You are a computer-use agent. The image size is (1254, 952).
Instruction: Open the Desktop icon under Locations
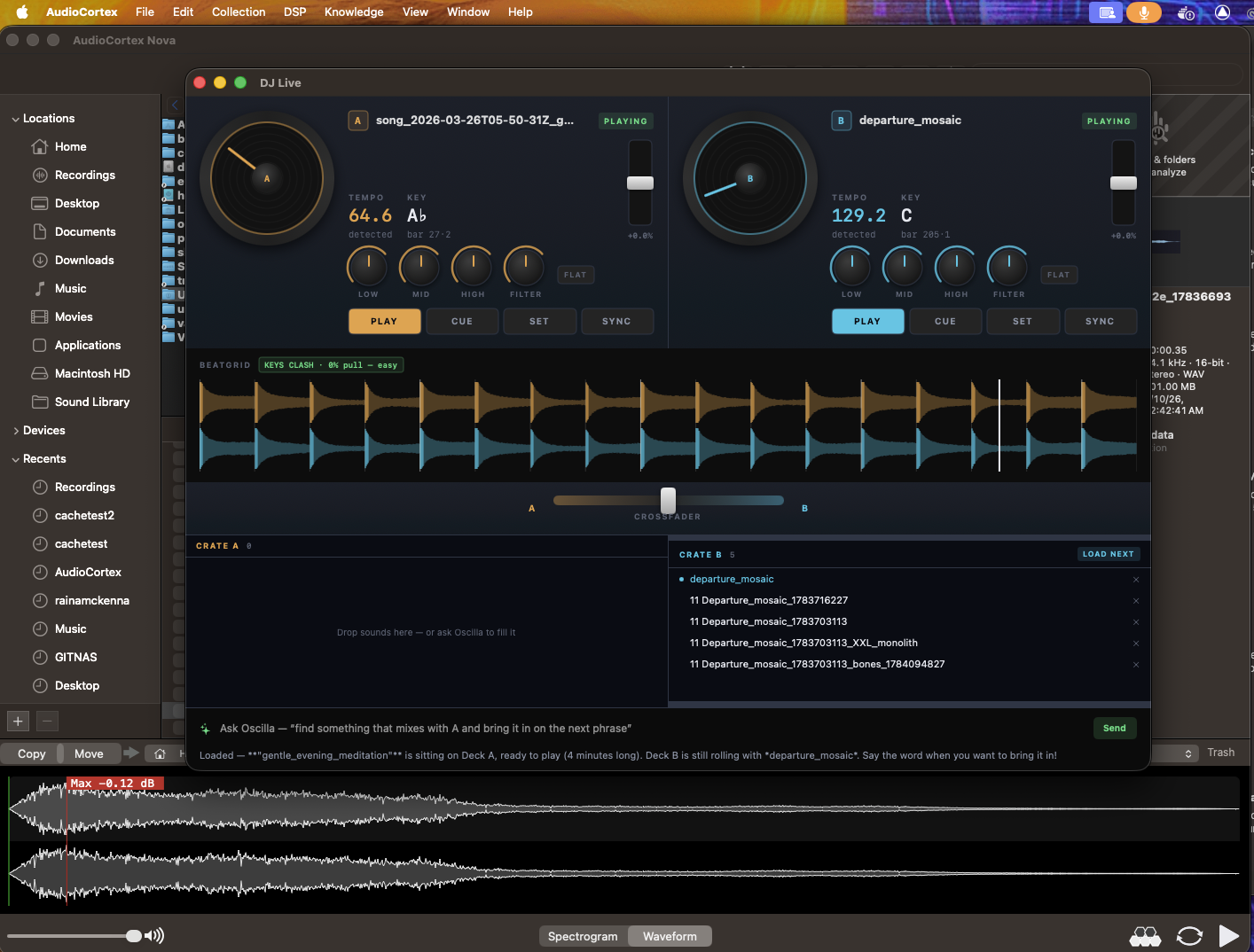(x=40, y=203)
